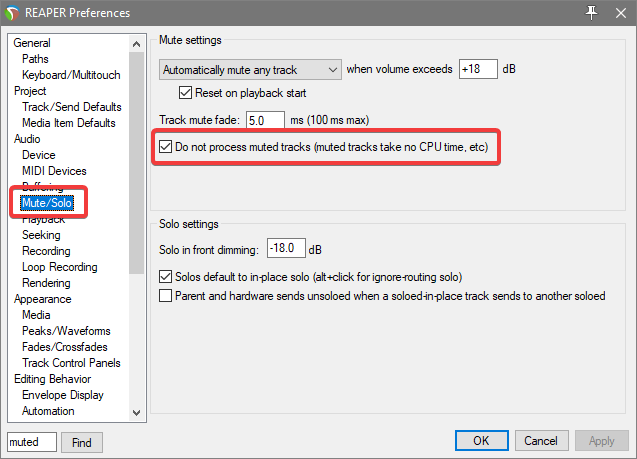Image resolution: width=637 pixels, height=459 pixels.
Task: Pin the Preferences window with pushpin icon
Action: (592, 13)
